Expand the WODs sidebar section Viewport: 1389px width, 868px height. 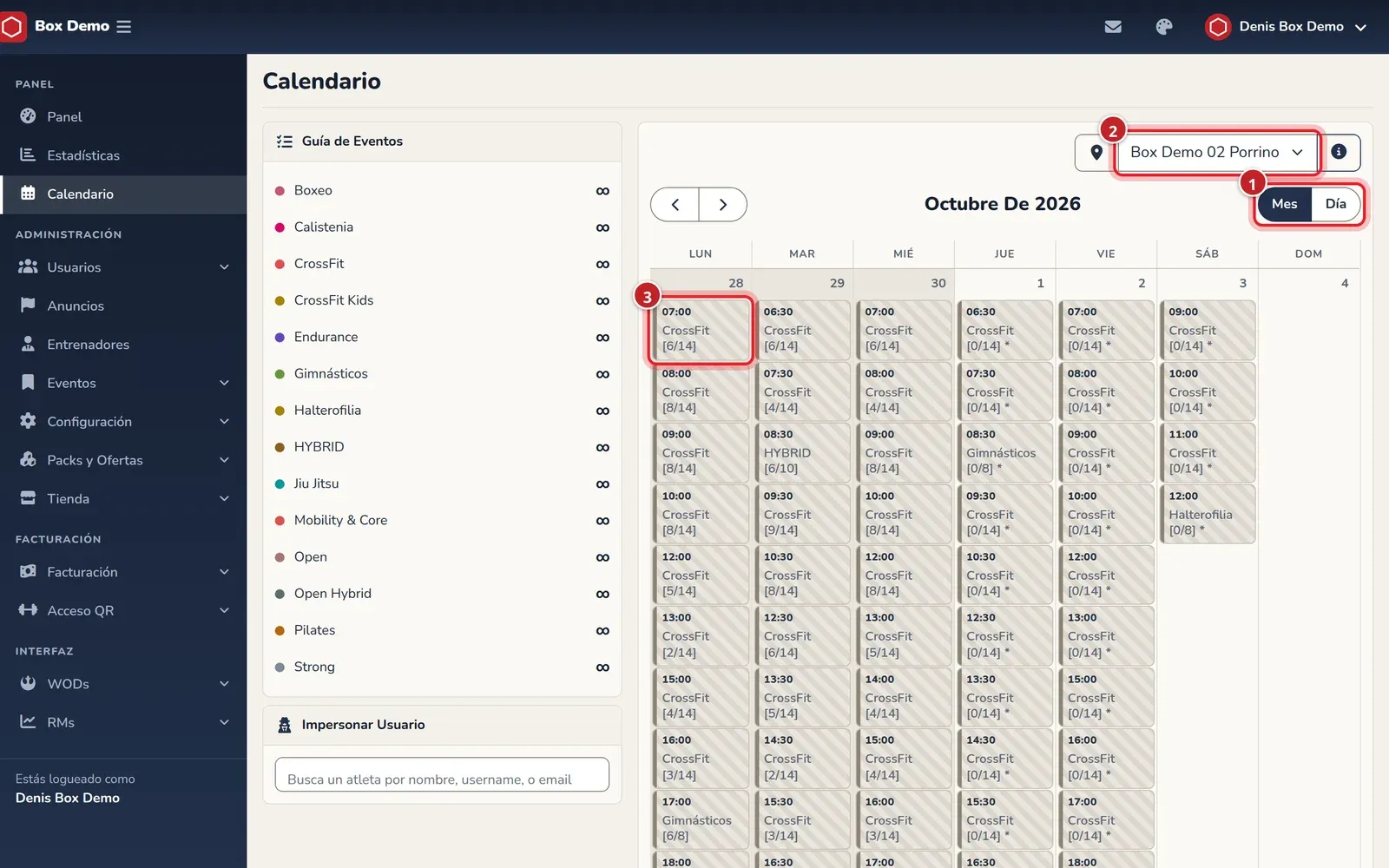point(123,684)
